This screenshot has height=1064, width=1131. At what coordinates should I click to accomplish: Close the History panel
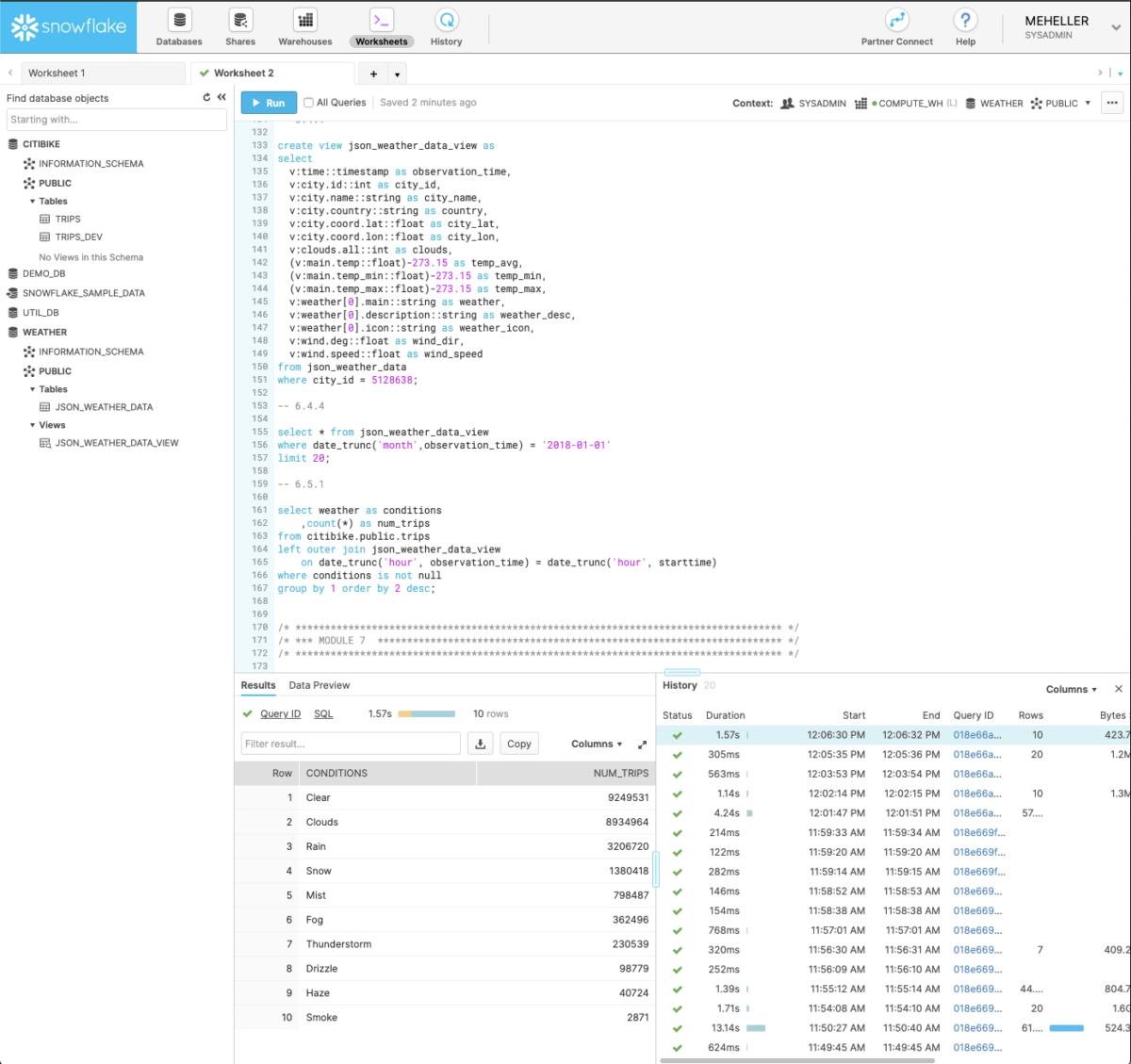point(1118,689)
